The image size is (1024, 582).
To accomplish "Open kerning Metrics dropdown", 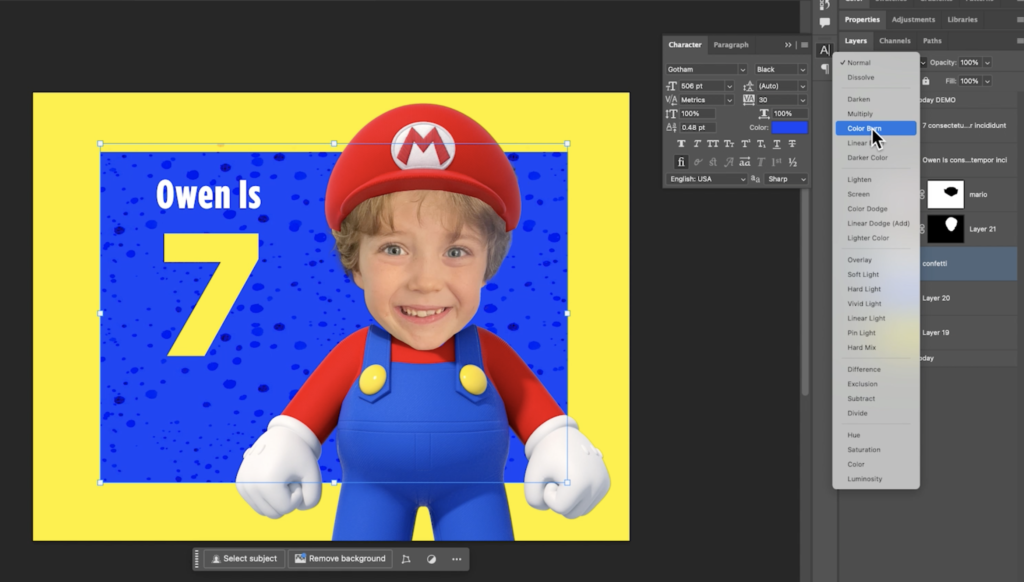I will coord(729,100).
